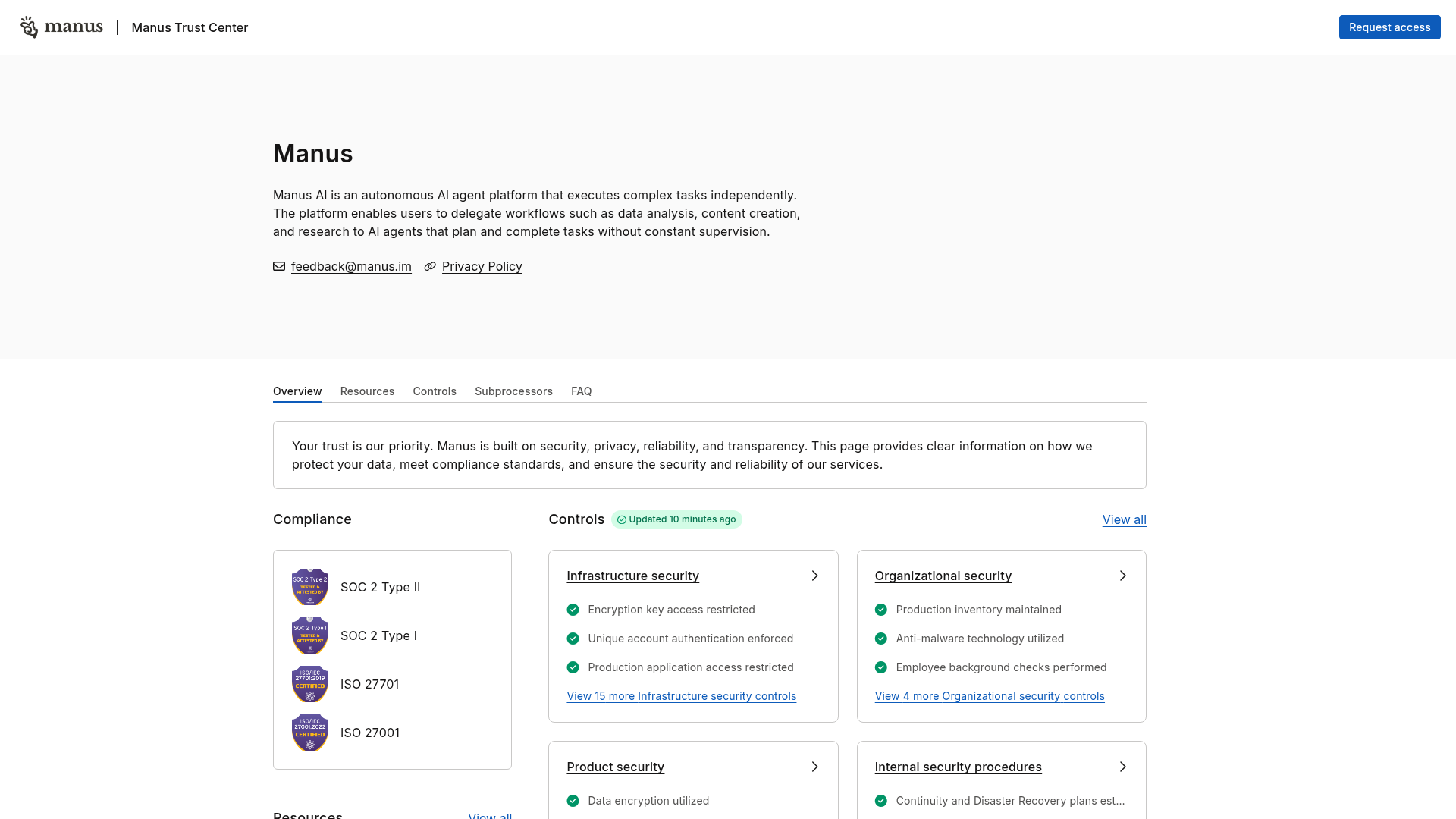Expand Product security with its chevron
1456x819 pixels.
coord(814,767)
